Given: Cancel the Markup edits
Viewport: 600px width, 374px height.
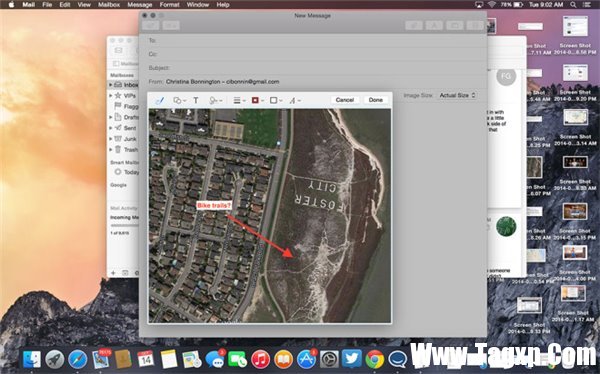Looking at the screenshot, I should point(344,100).
